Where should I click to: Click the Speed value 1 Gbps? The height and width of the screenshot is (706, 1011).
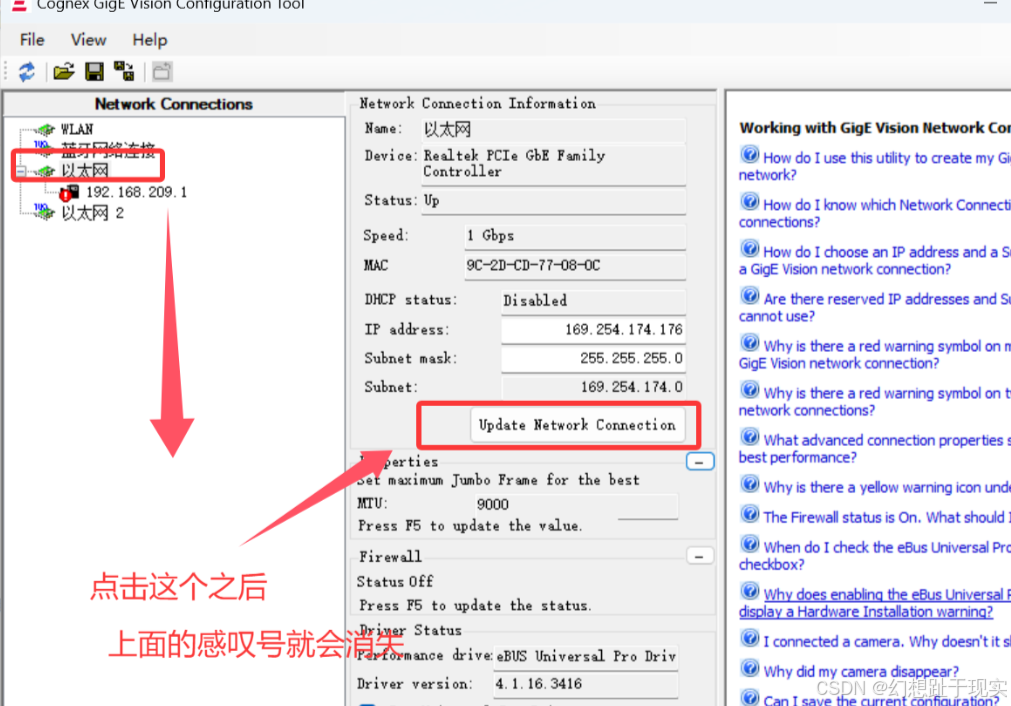click(x=574, y=236)
